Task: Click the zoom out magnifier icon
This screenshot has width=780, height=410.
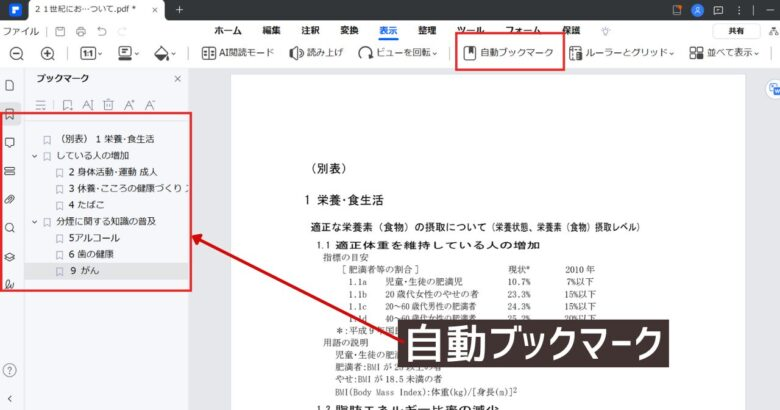Action: [16, 53]
